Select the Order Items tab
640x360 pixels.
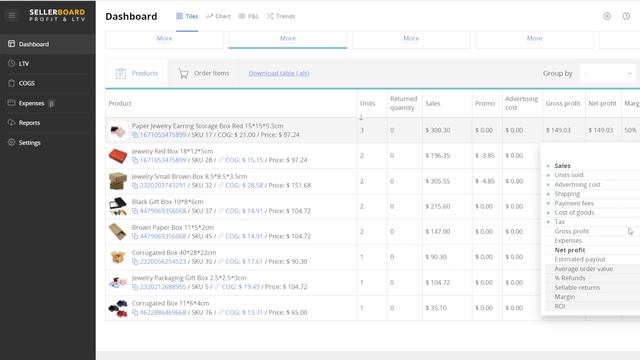click(x=203, y=73)
